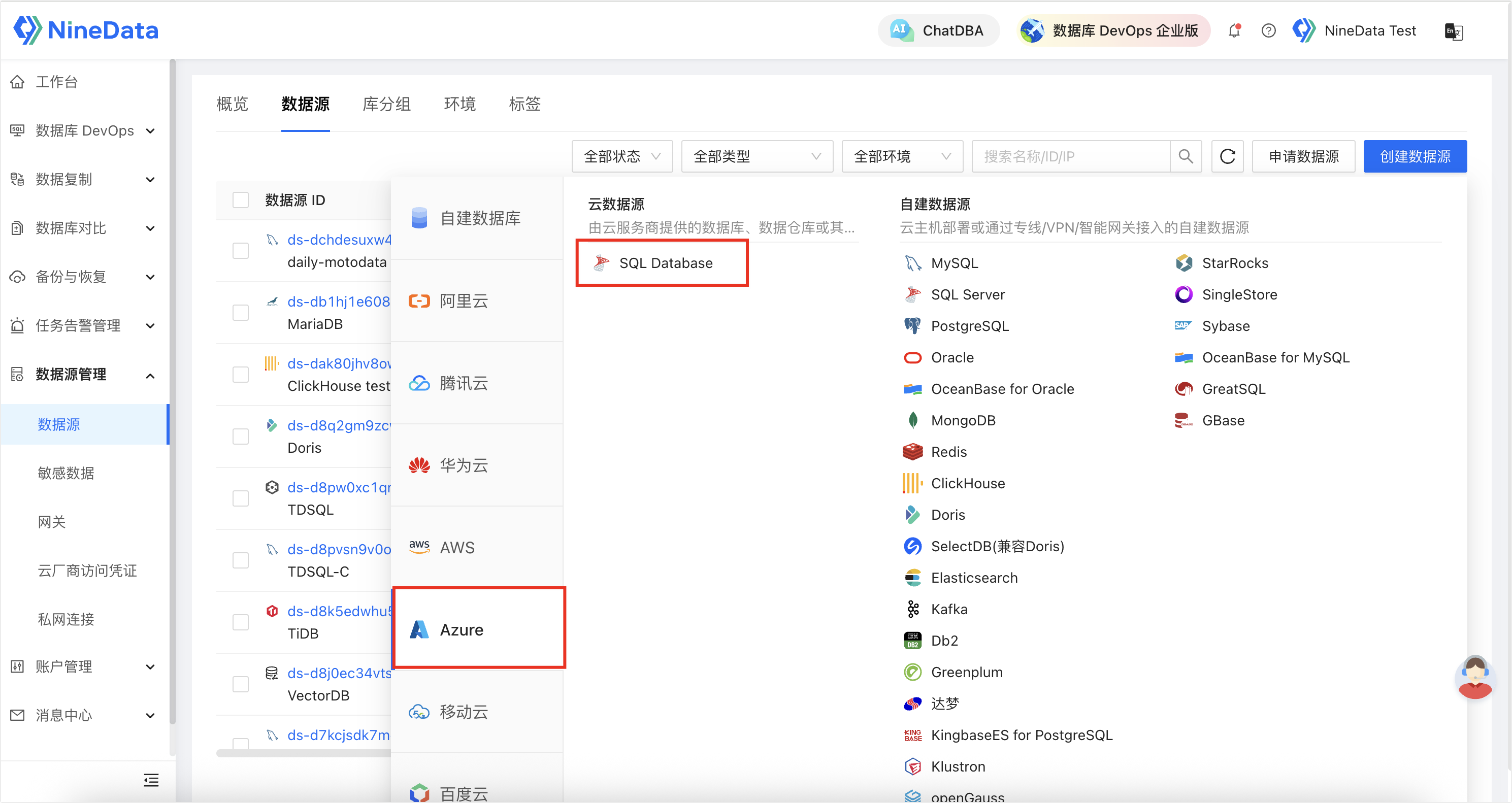Open the 全部环境 environment dropdown
1512x803 pixels.
[x=902, y=156]
